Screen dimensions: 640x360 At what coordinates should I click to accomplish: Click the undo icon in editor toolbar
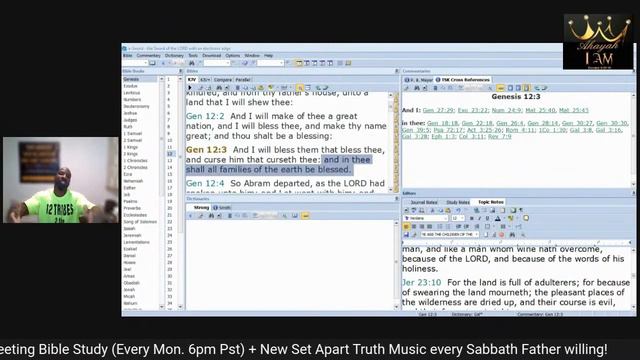[458, 210]
